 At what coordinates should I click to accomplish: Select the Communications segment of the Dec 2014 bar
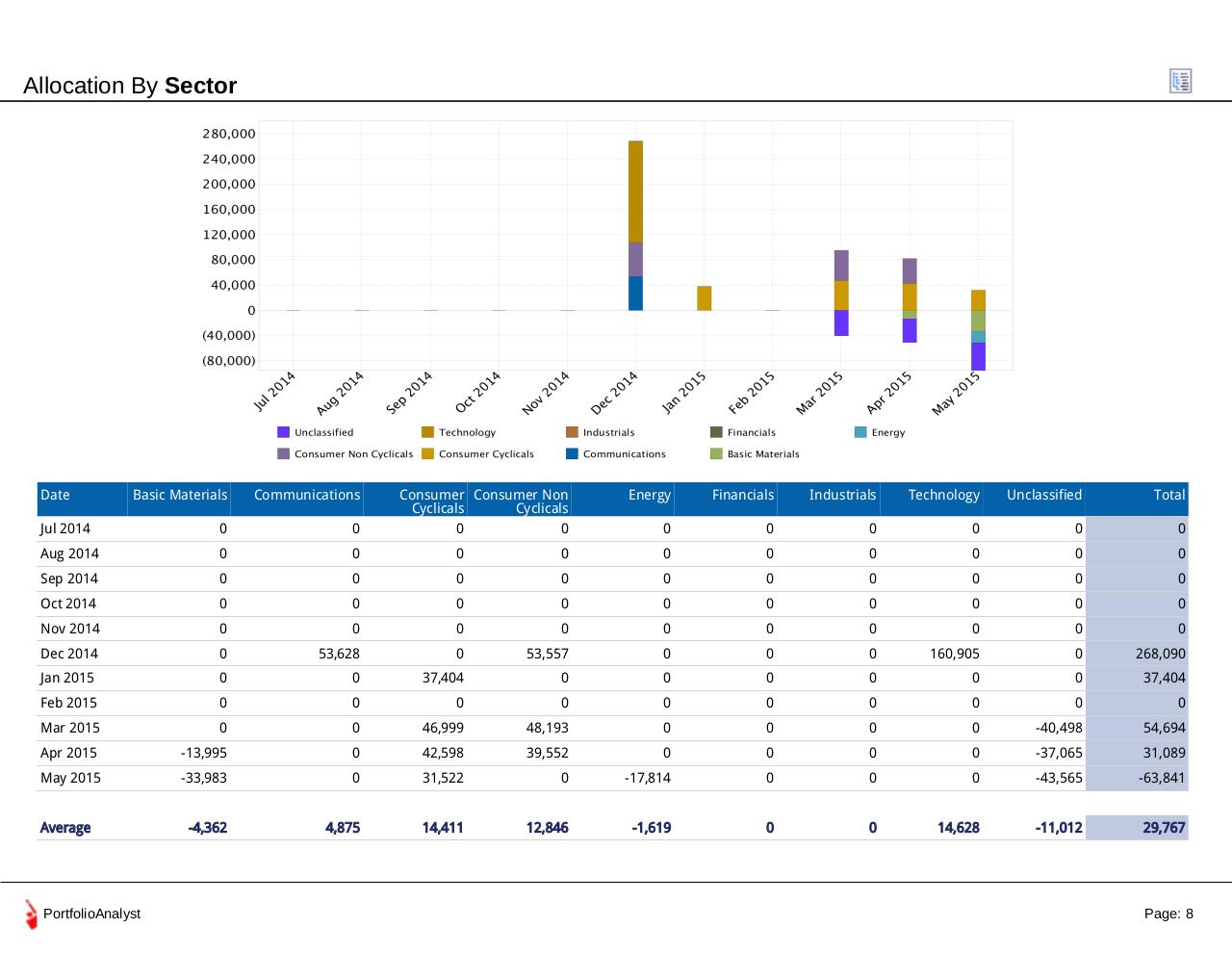[635, 294]
